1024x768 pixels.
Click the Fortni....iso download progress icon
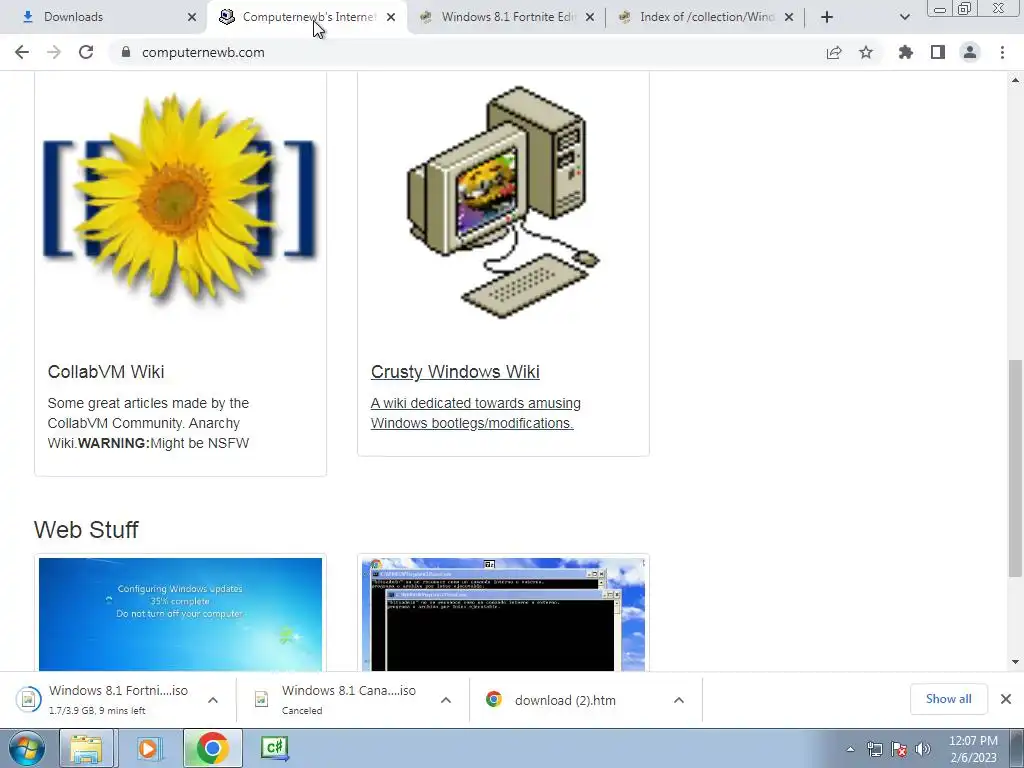[28, 699]
